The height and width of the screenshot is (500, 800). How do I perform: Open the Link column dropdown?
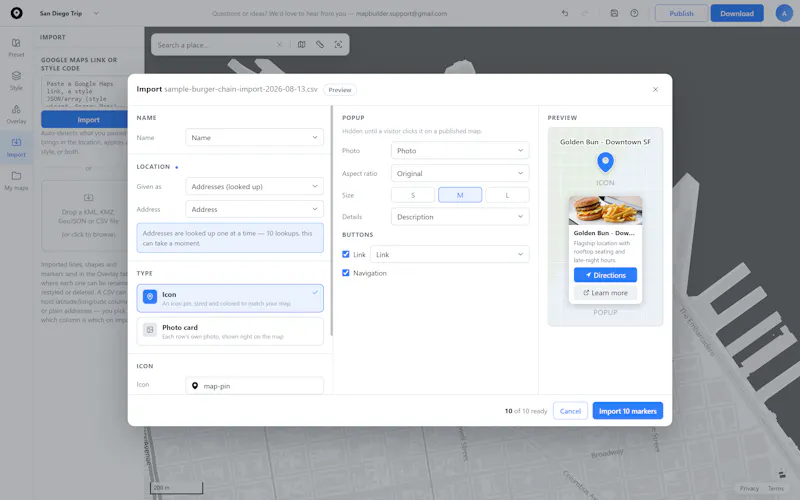tap(449, 254)
